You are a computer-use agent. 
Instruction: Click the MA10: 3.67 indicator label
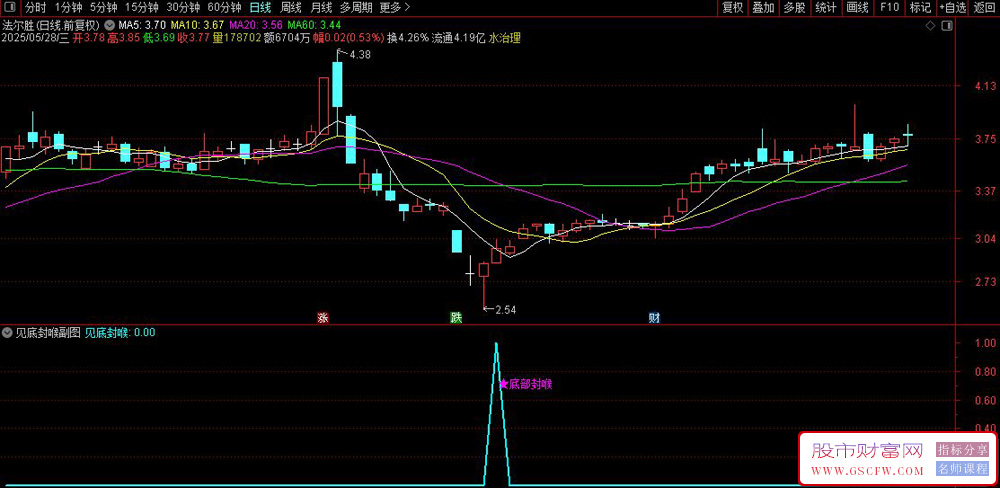click(x=198, y=26)
